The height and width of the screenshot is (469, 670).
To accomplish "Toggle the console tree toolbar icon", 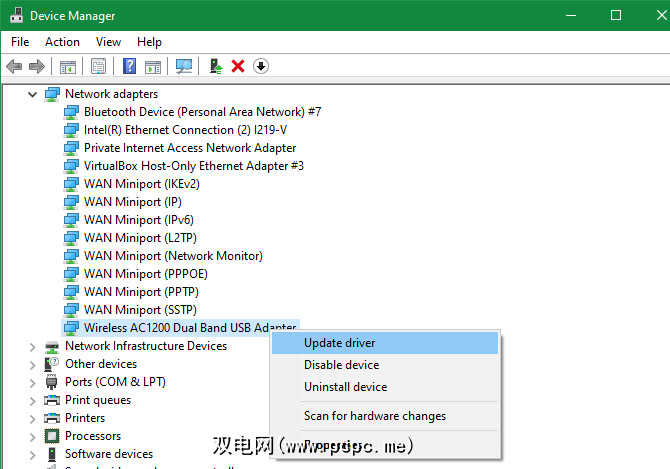I will tap(68, 67).
